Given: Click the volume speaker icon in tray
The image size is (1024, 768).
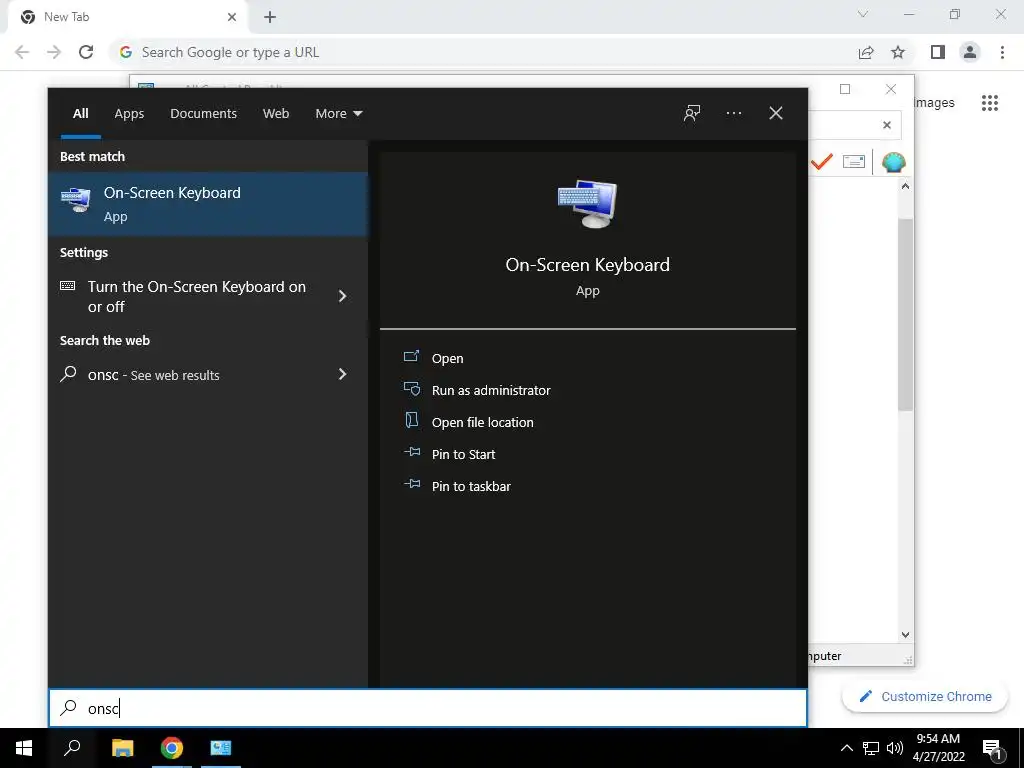Looking at the screenshot, I should [895, 748].
